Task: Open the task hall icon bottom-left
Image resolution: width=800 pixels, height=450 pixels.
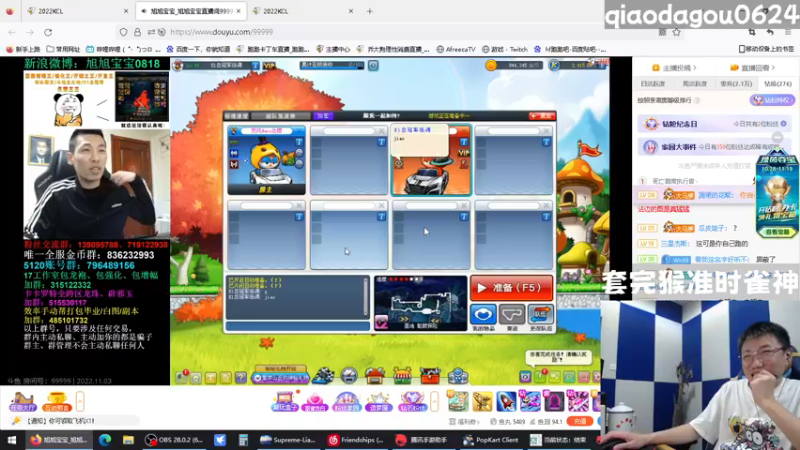Action: click(22, 402)
